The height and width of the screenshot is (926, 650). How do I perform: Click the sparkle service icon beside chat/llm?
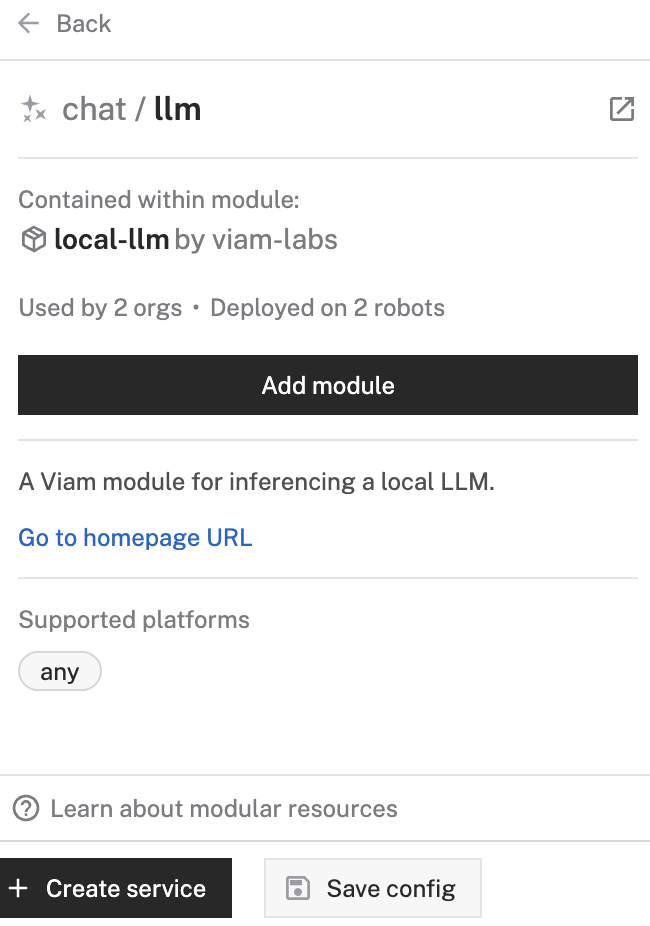tap(33, 109)
